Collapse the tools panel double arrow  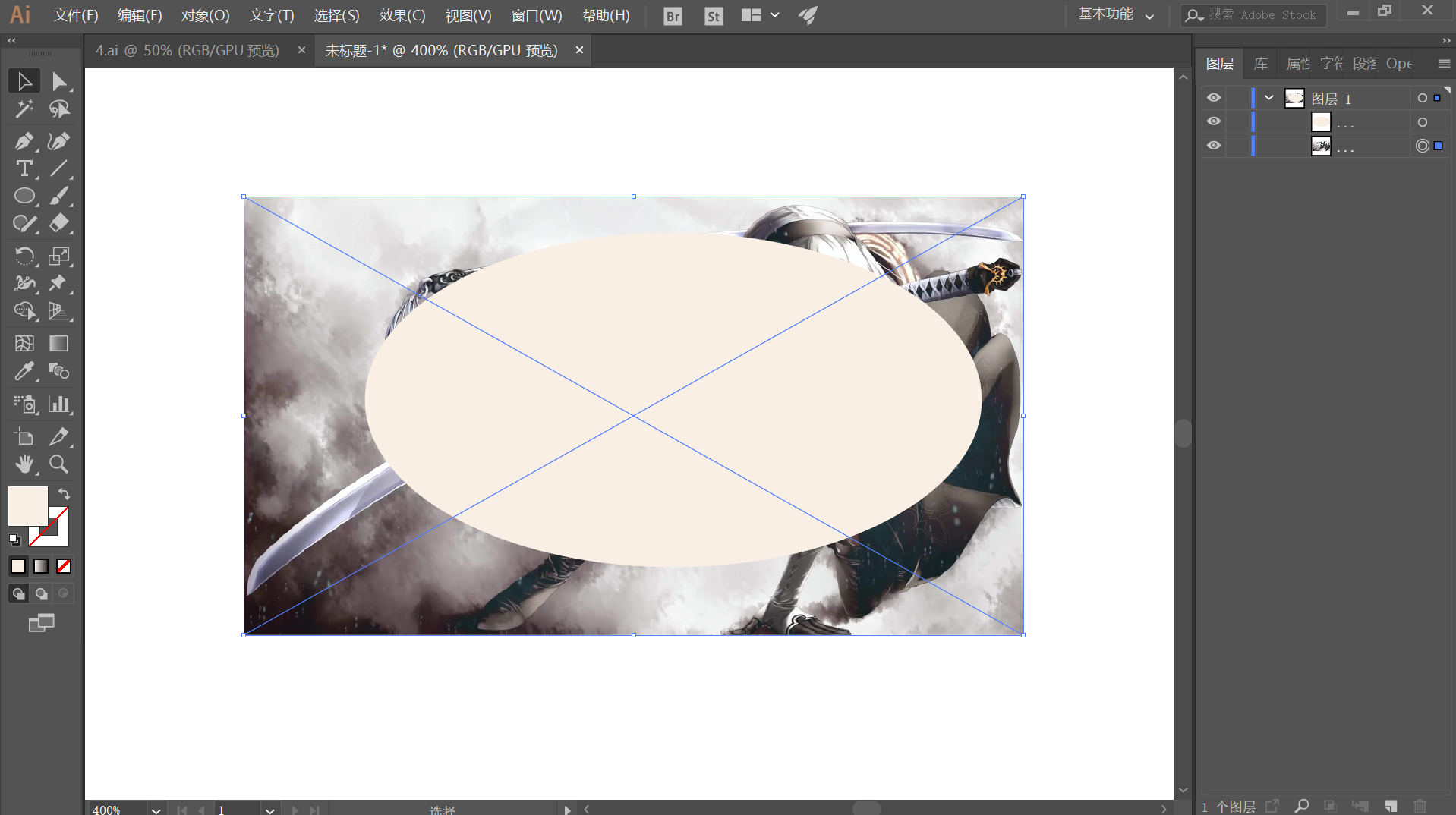[x=11, y=40]
